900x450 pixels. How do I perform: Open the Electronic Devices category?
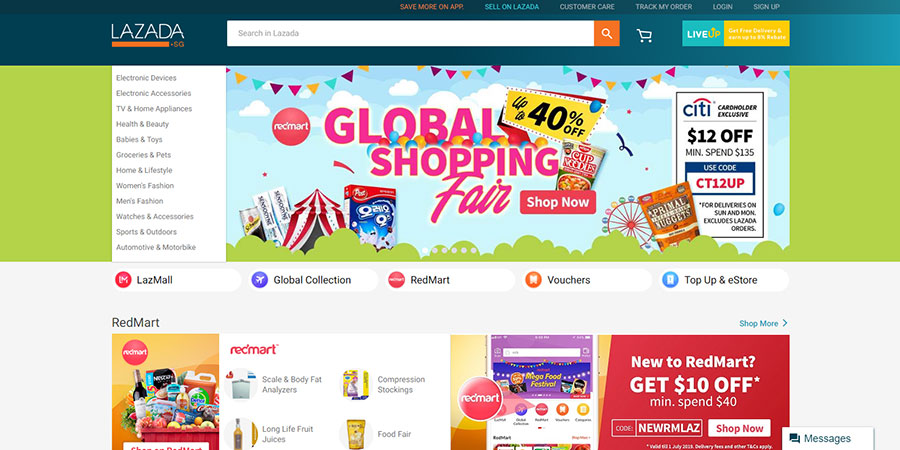pyautogui.click(x=146, y=78)
